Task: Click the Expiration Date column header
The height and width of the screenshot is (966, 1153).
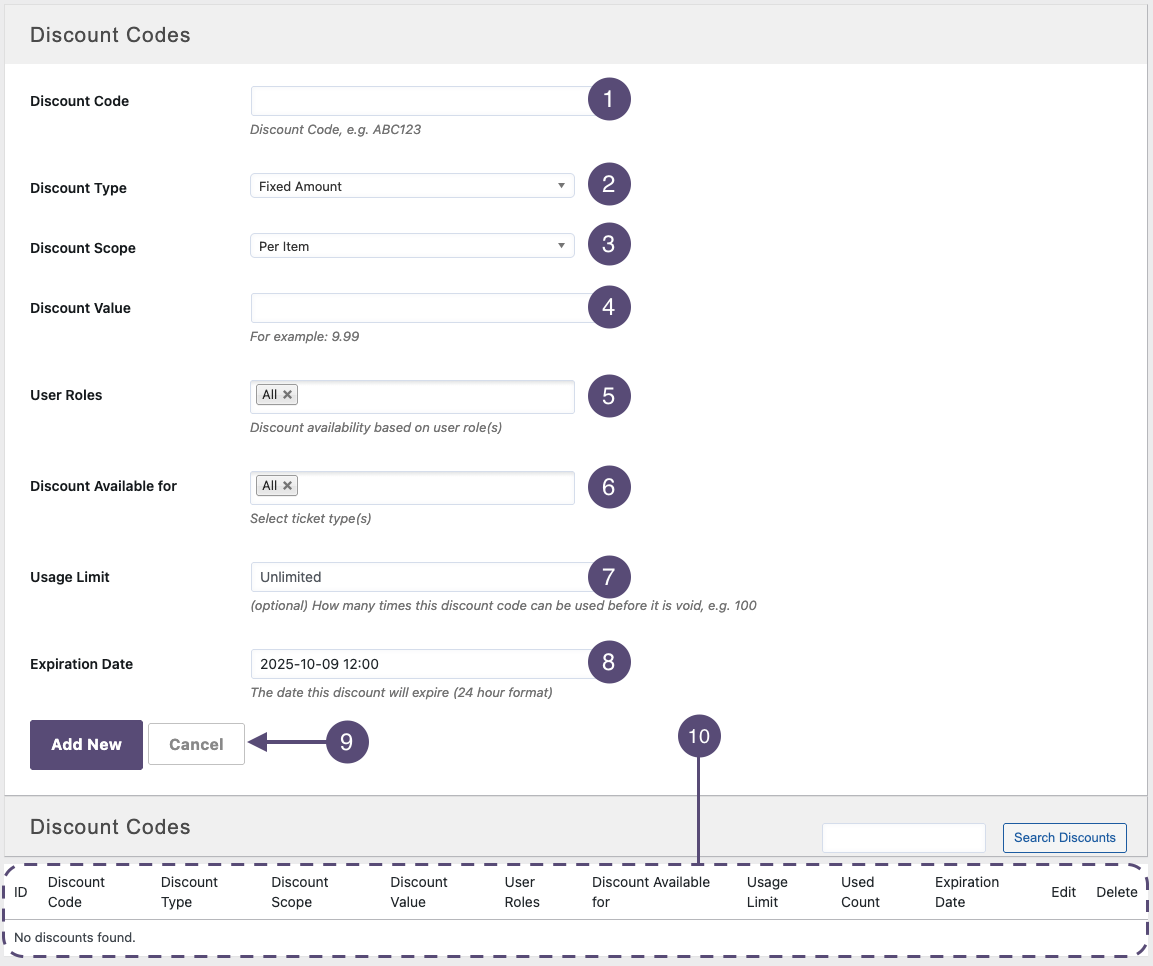Action: click(x=966, y=892)
